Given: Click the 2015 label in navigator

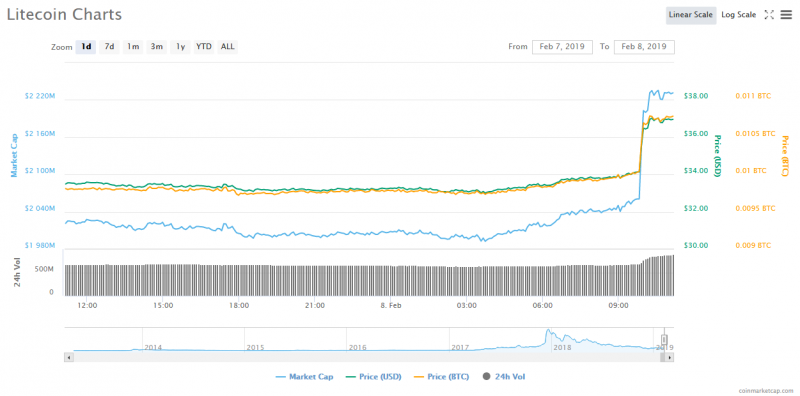Looking at the screenshot, I should pyautogui.click(x=255, y=348).
